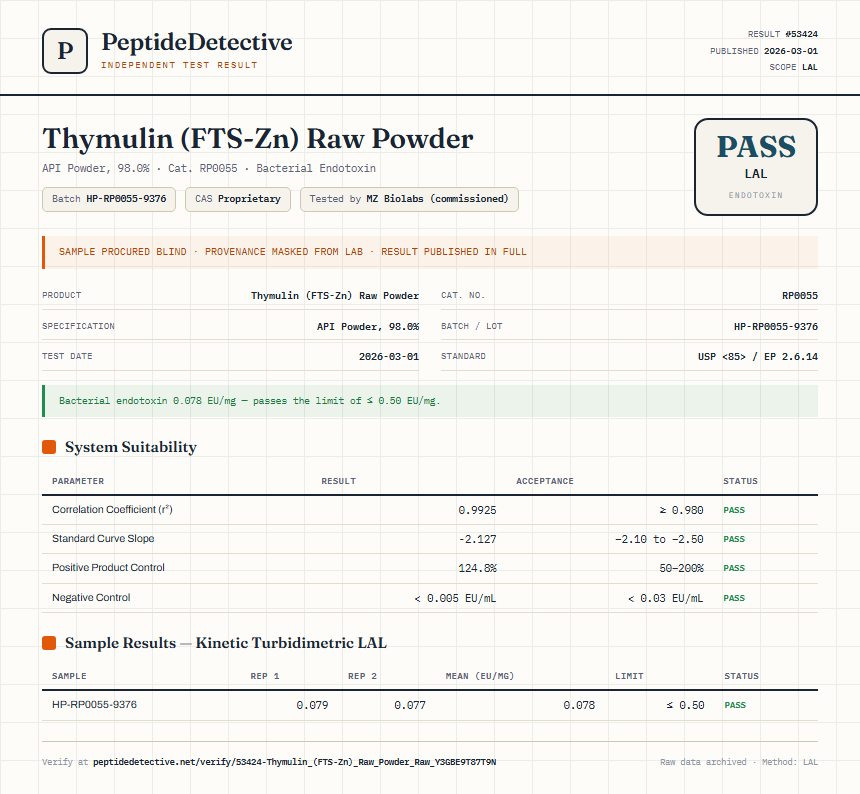This screenshot has width=860, height=794.
Task: Click the Negative Control row label
Action: pyautogui.click(x=91, y=597)
